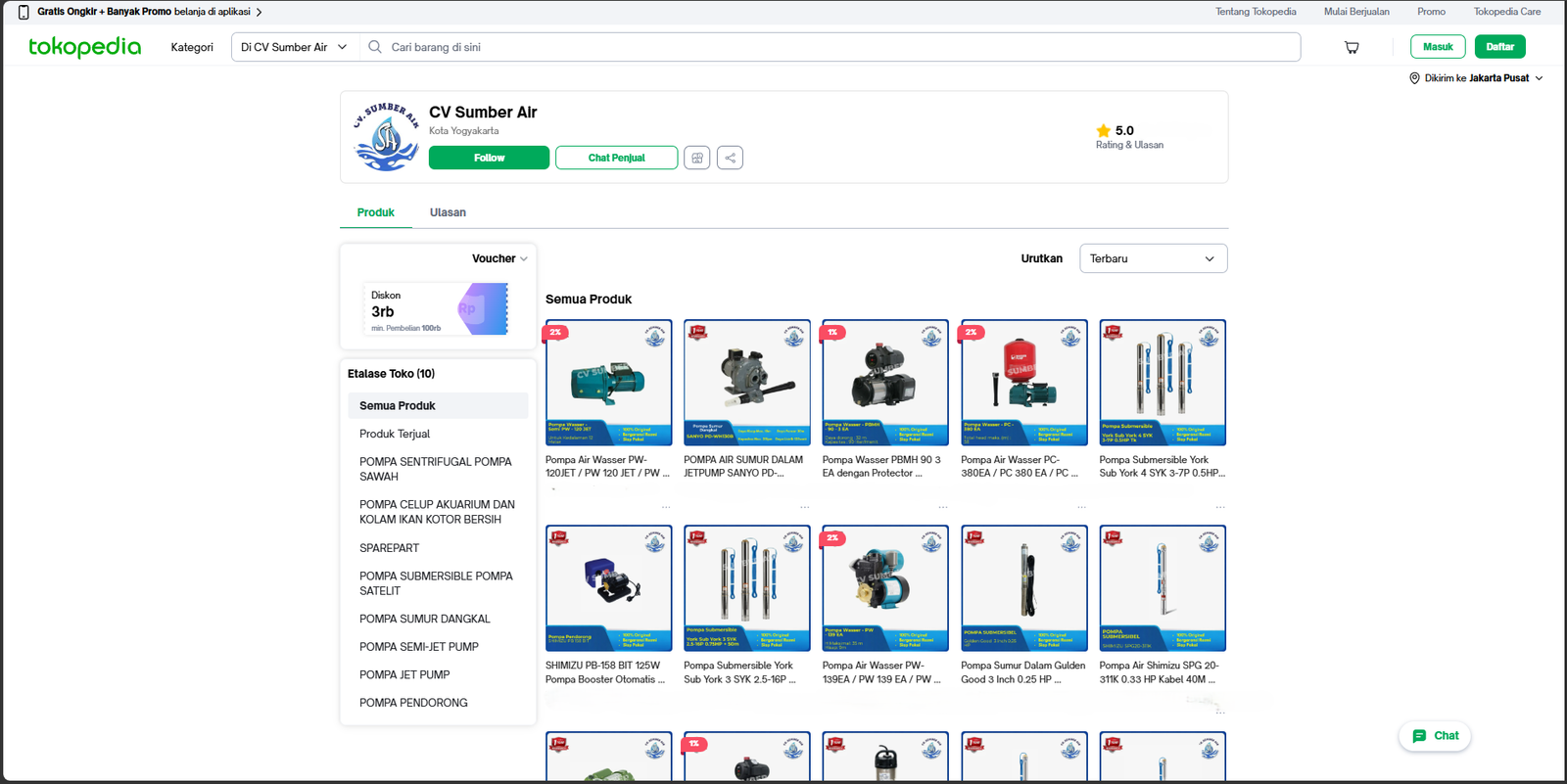Screen dimensions: 1567x784
Task: Click the Daftar button
Action: [1499, 47]
